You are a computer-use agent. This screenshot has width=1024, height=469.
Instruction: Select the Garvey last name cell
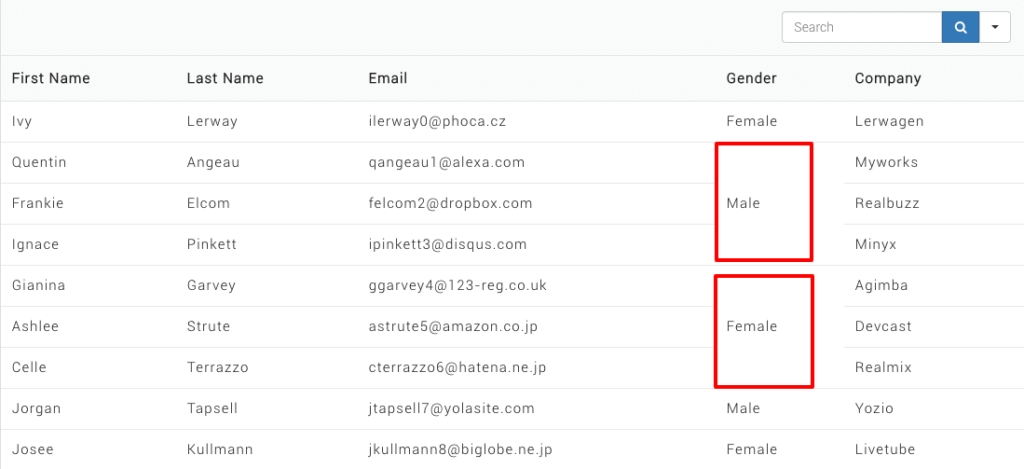coord(211,285)
